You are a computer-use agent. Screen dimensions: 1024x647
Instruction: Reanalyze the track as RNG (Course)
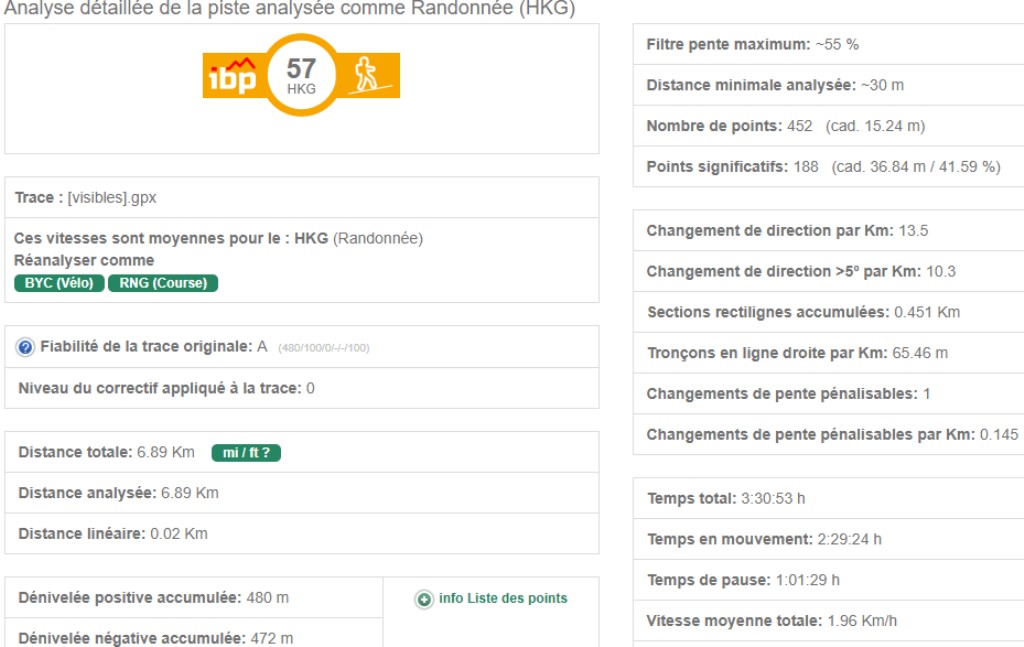click(x=163, y=283)
